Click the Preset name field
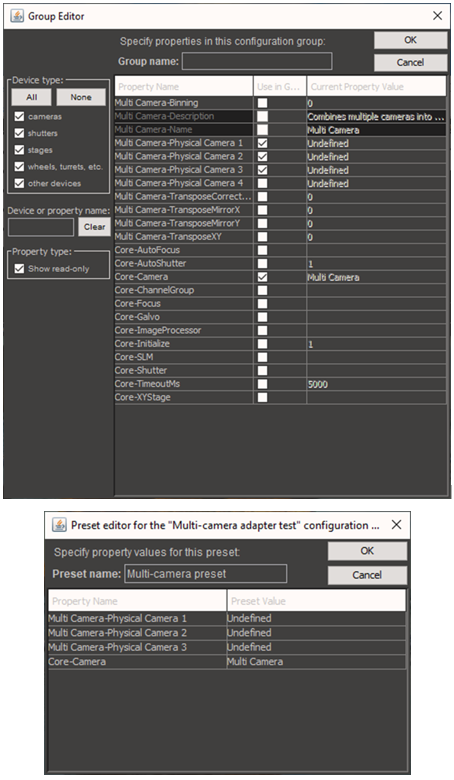Viewport: 454px width, 780px height. [205, 574]
